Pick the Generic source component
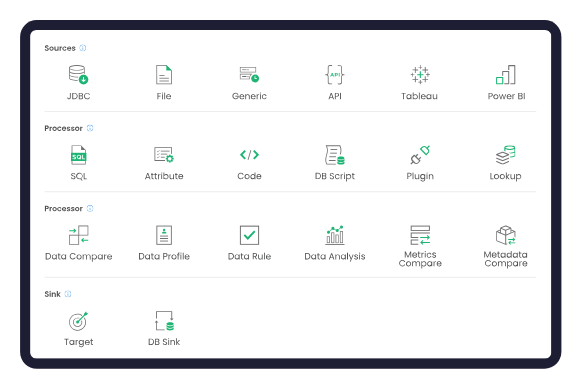This screenshot has height=389, width=582. (x=249, y=75)
